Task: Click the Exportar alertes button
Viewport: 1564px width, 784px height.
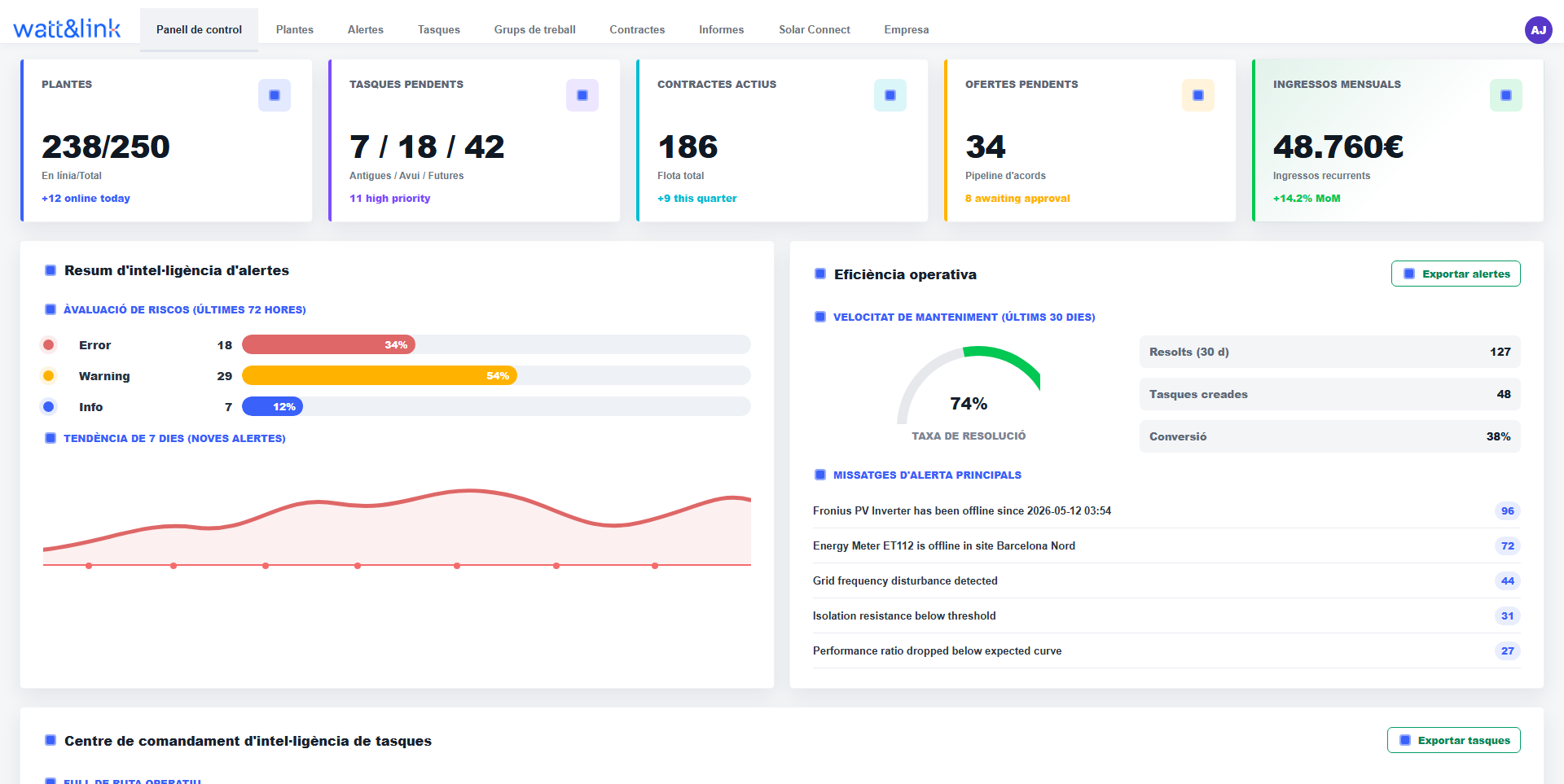Action: [1456, 274]
